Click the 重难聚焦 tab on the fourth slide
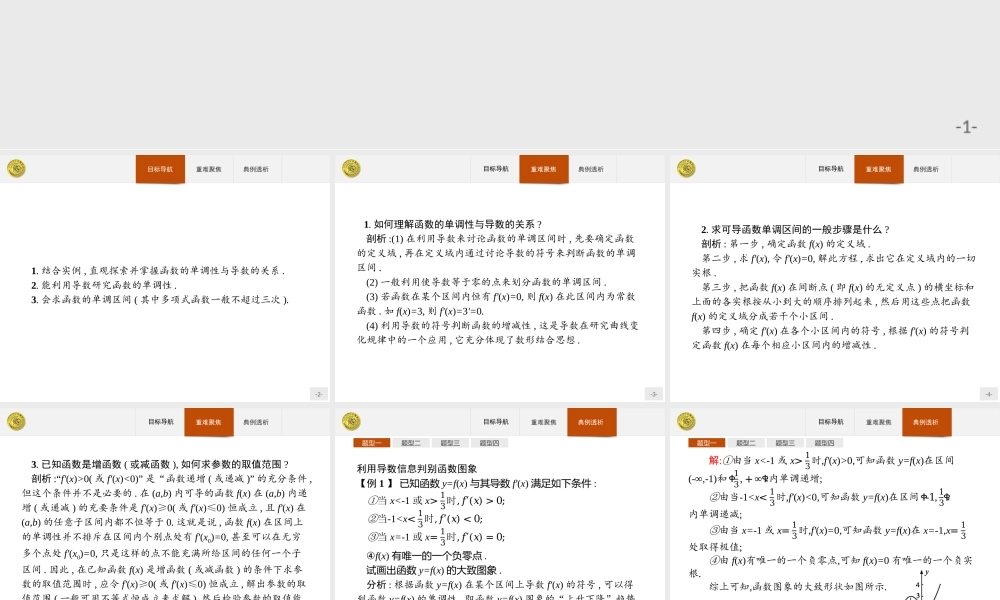The width and height of the screenshot is (1000, 600). click(x=208, y=422)
